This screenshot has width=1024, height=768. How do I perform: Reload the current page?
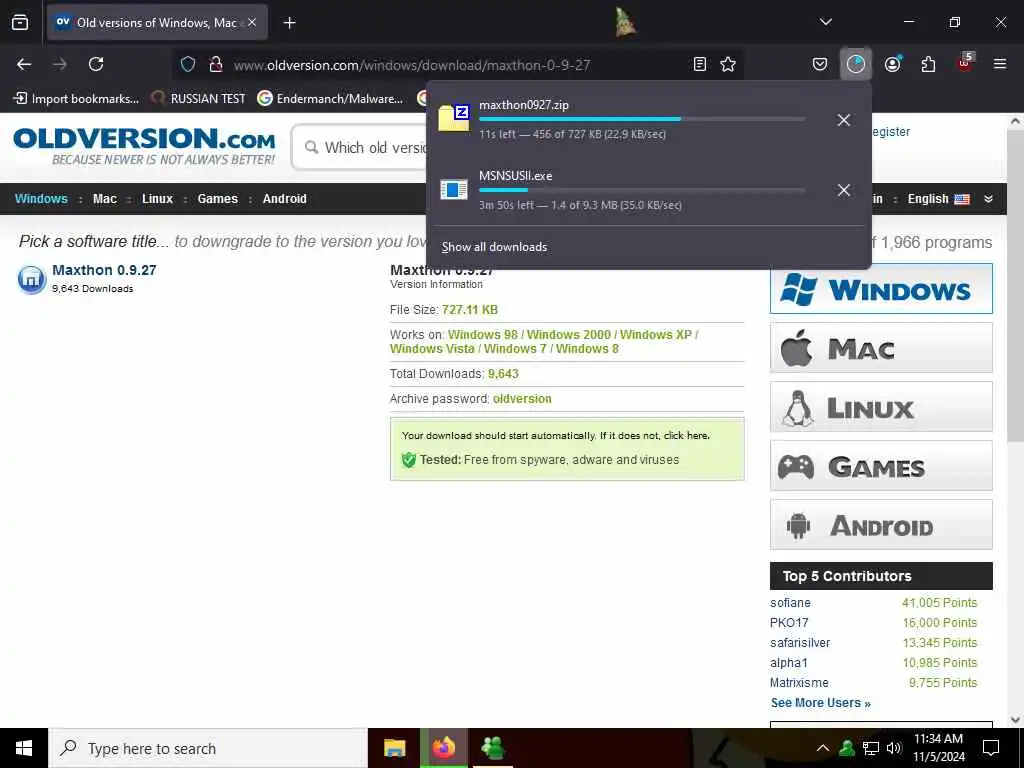pyautogui.click(x=96, y=64)
